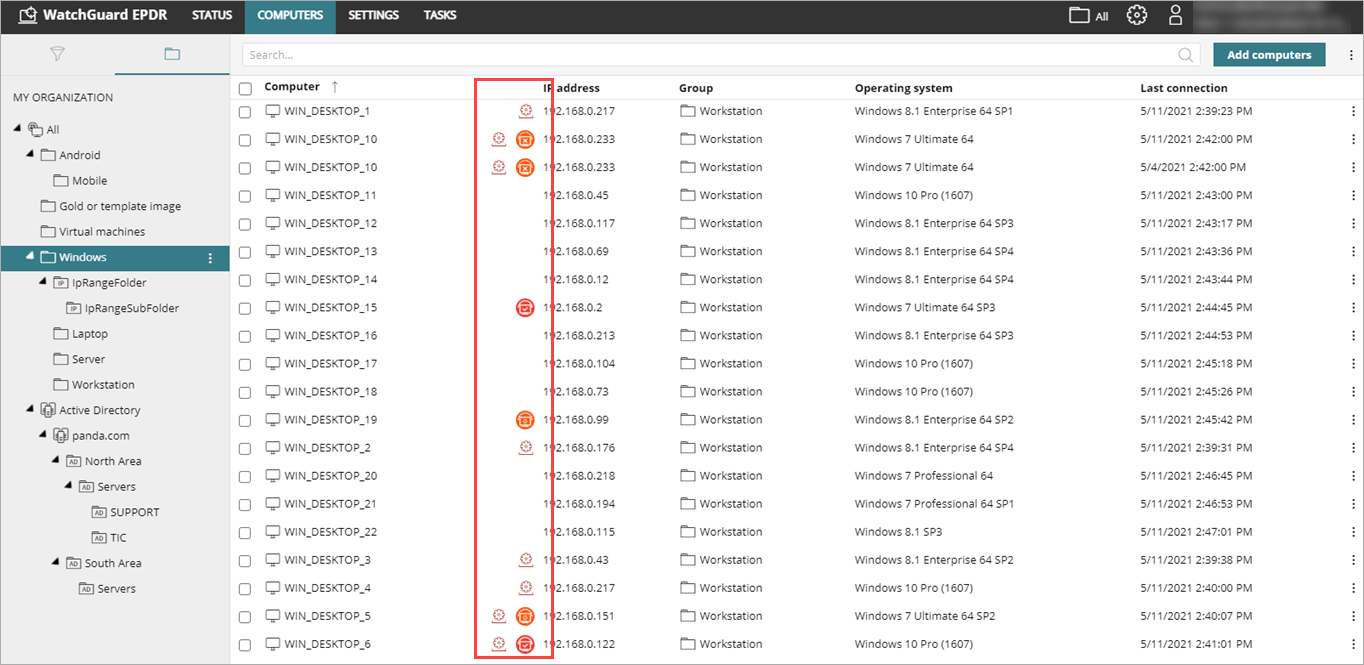Screen dimensions: 1364x665
Task: Click the status icon for WIN_DESKTOP_2
Action: [x=525, y=447]
